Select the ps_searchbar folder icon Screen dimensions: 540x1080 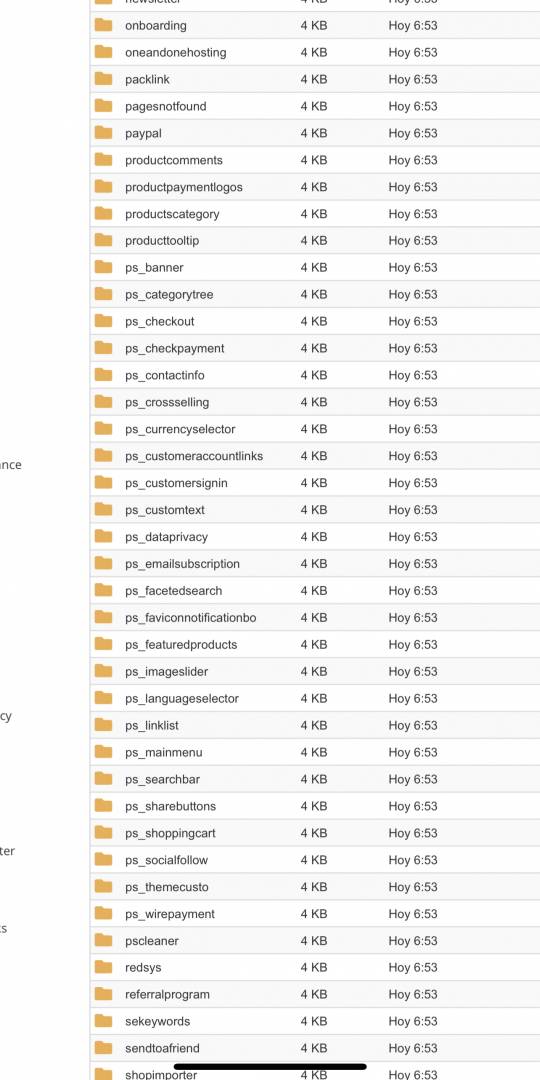click(103, 779)
